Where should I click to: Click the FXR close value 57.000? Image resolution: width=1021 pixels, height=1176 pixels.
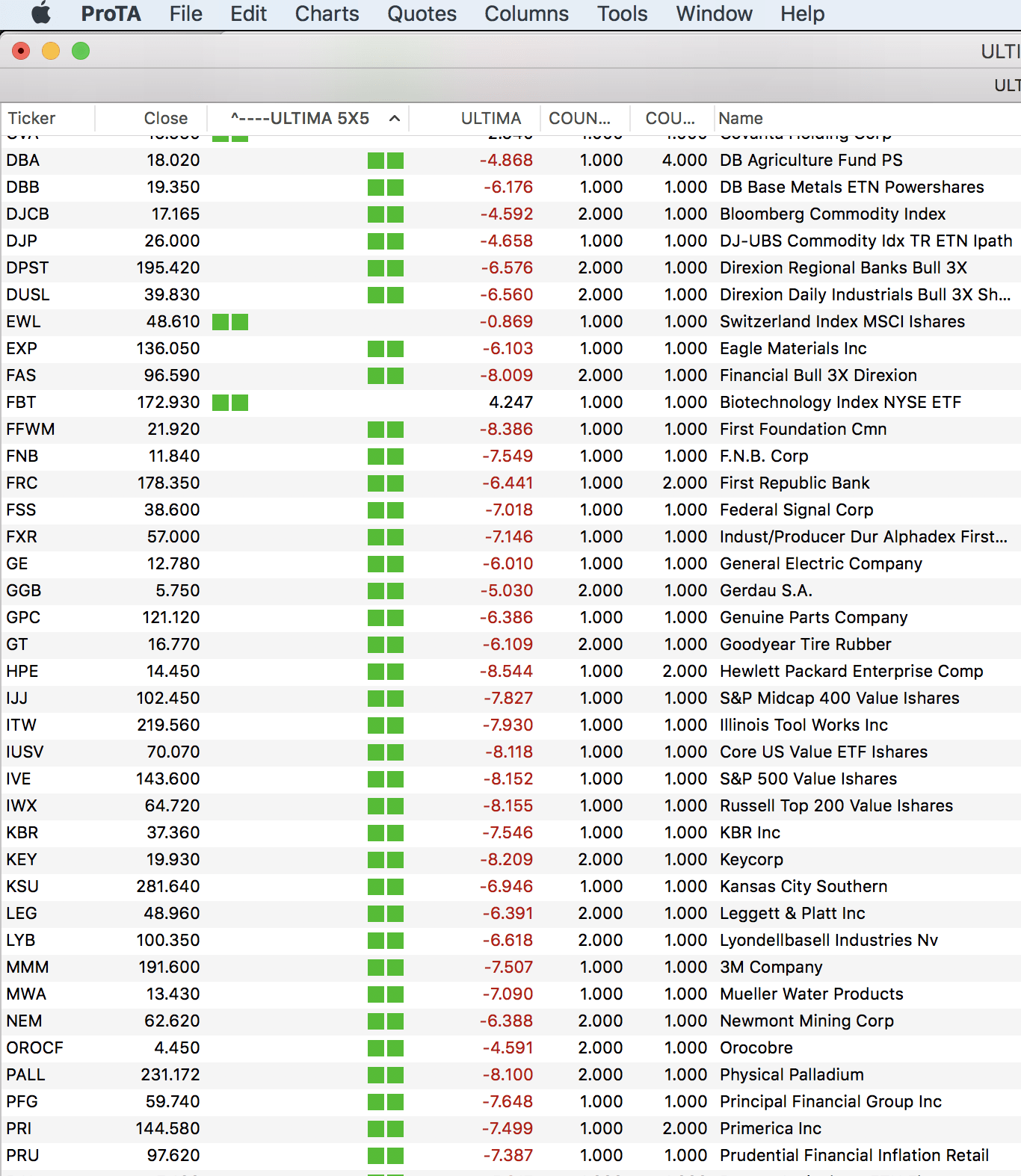(x=173, y=537)
